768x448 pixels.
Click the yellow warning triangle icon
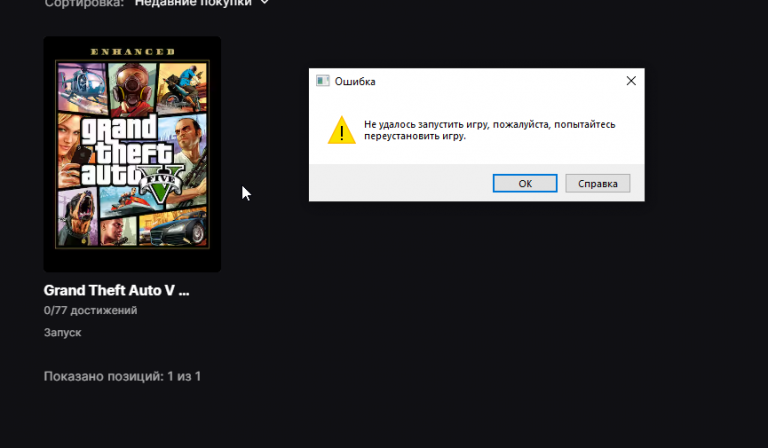click(341, 130)
